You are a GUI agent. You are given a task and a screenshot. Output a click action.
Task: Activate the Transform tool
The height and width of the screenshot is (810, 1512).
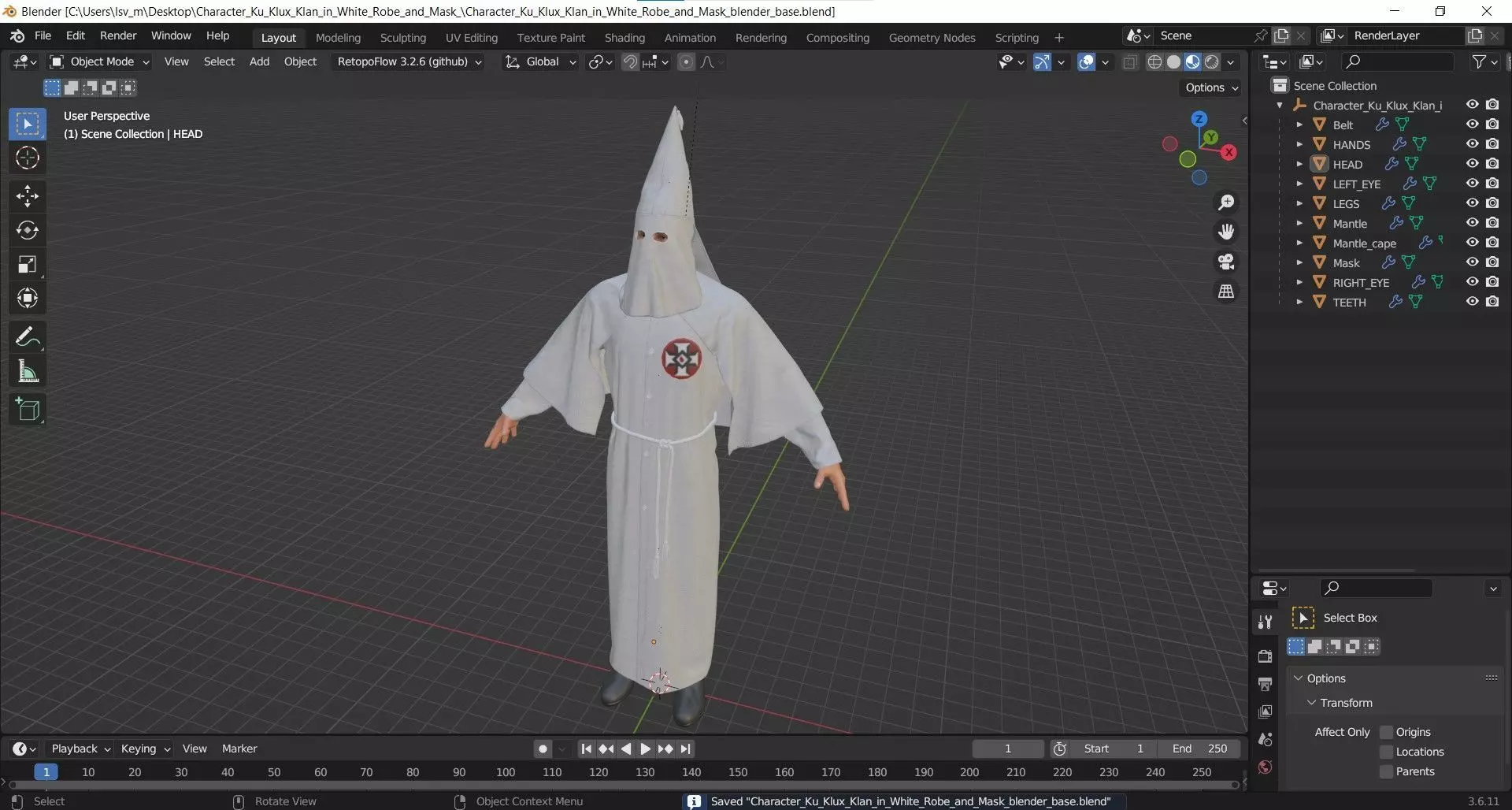pos(28,298)
